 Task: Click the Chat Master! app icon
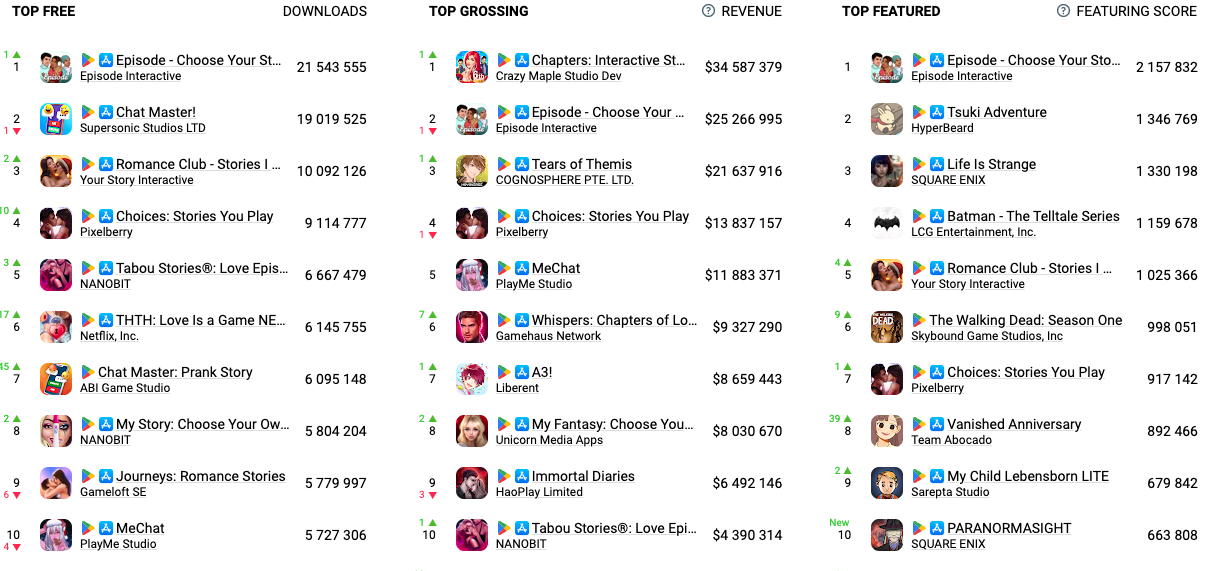pos(56,119)
